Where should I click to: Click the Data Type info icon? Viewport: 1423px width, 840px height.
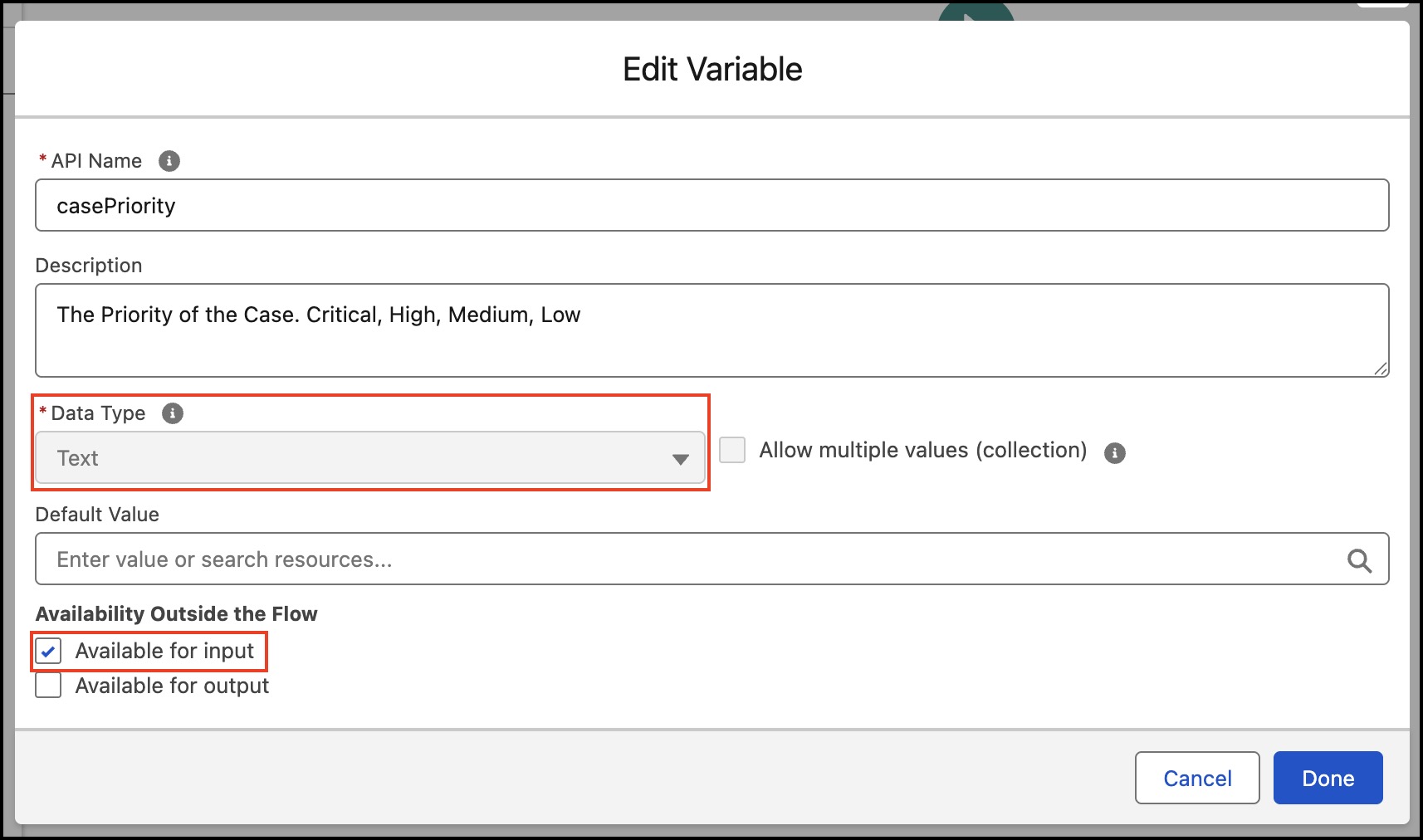[x=173, y=413]
